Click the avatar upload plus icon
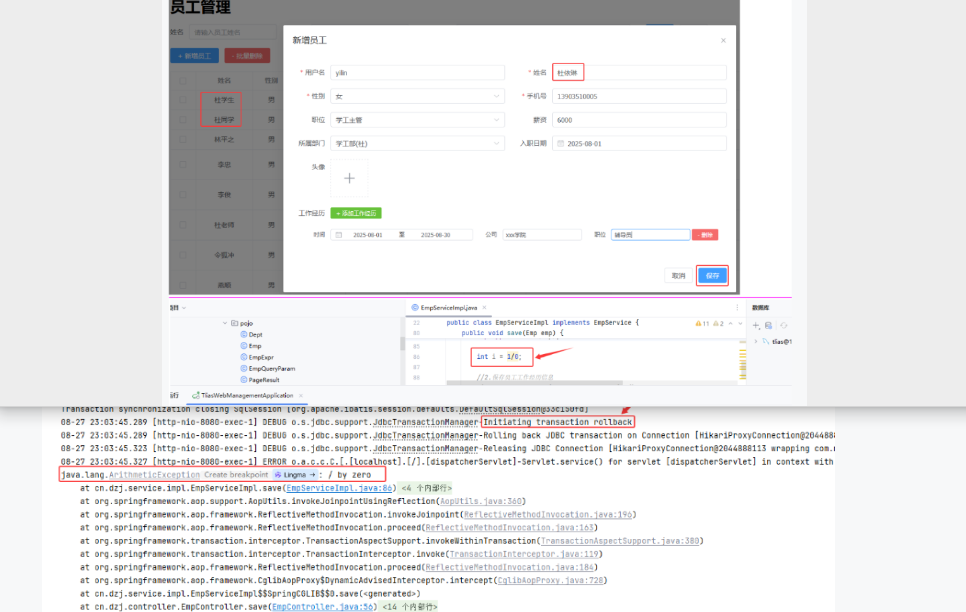The image size is (966, 612). click(349, 179)
